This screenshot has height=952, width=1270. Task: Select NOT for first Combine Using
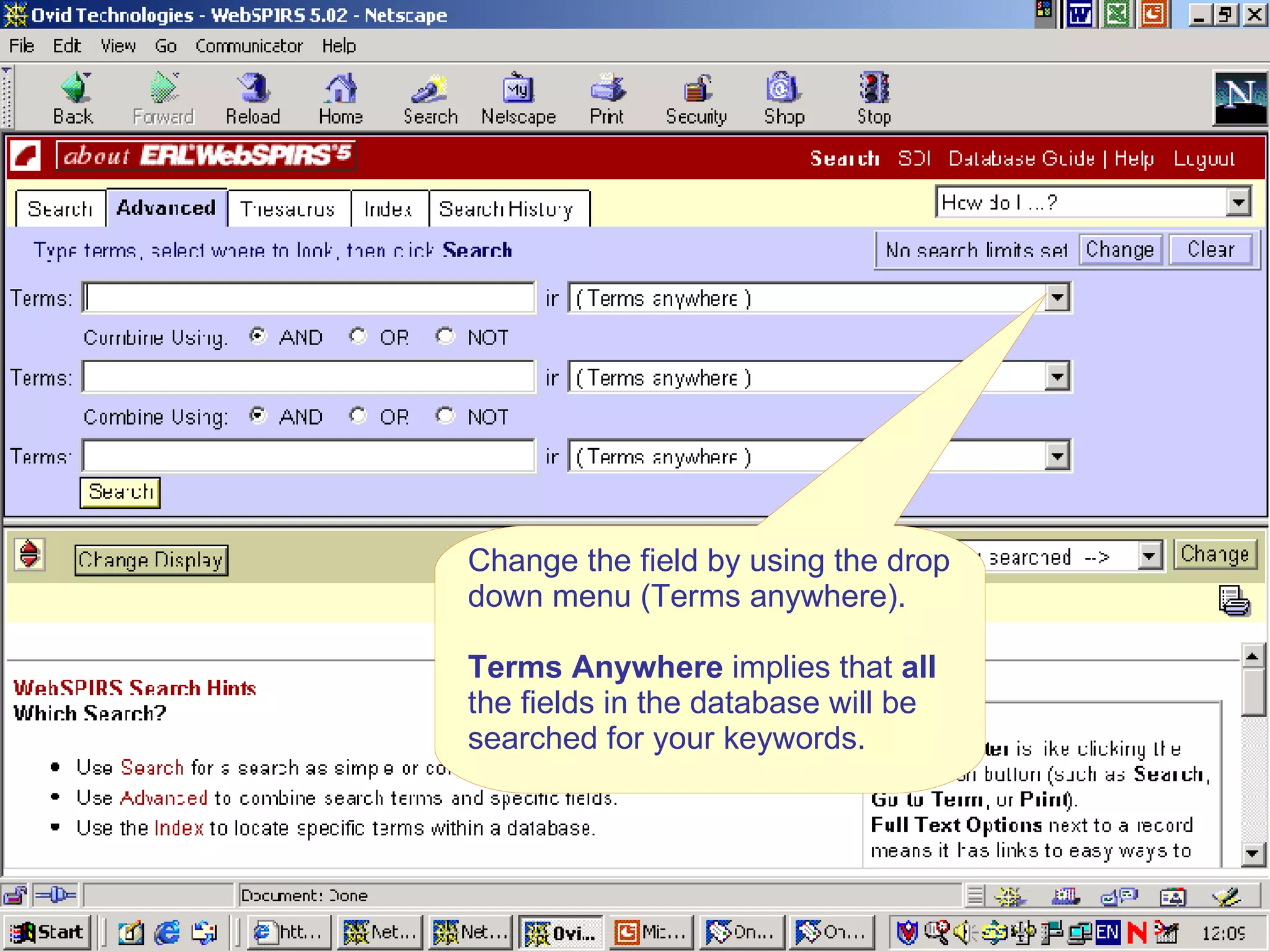(x=445, y=336)
